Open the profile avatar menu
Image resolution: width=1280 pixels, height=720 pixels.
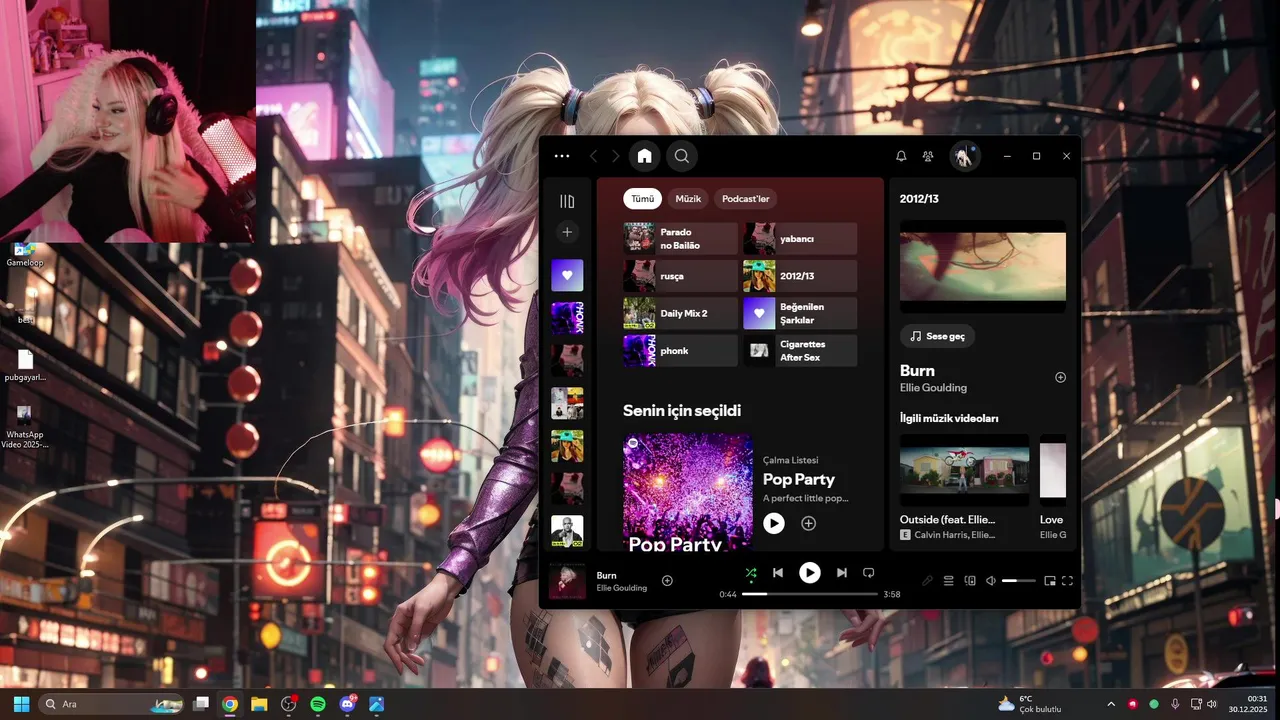(964, 156)
